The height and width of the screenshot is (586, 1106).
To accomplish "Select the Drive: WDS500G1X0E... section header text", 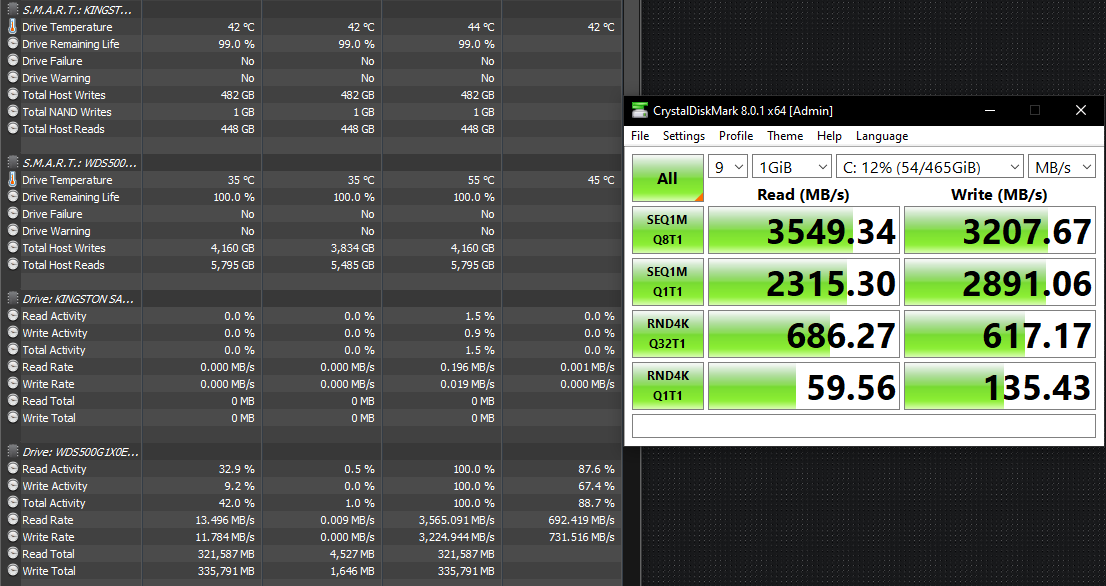I will [80, 452].
